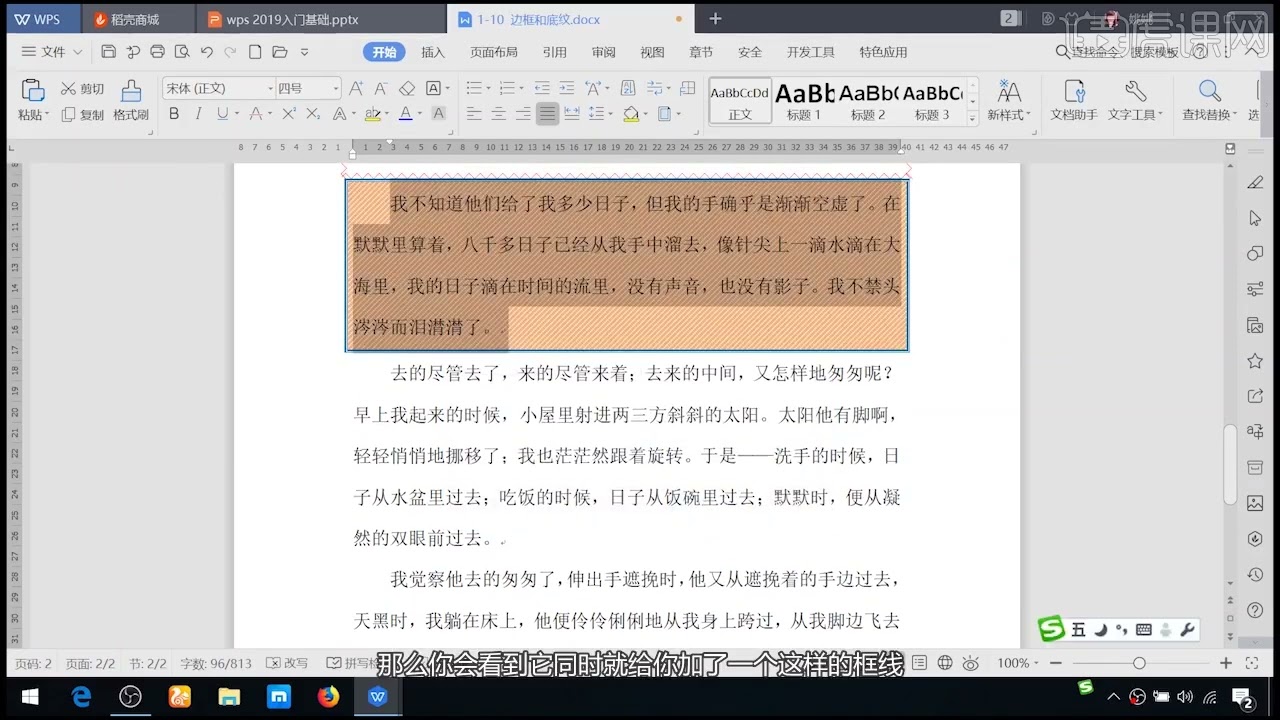Activate Format Painter (格式刷)

[x=131, y=101]
